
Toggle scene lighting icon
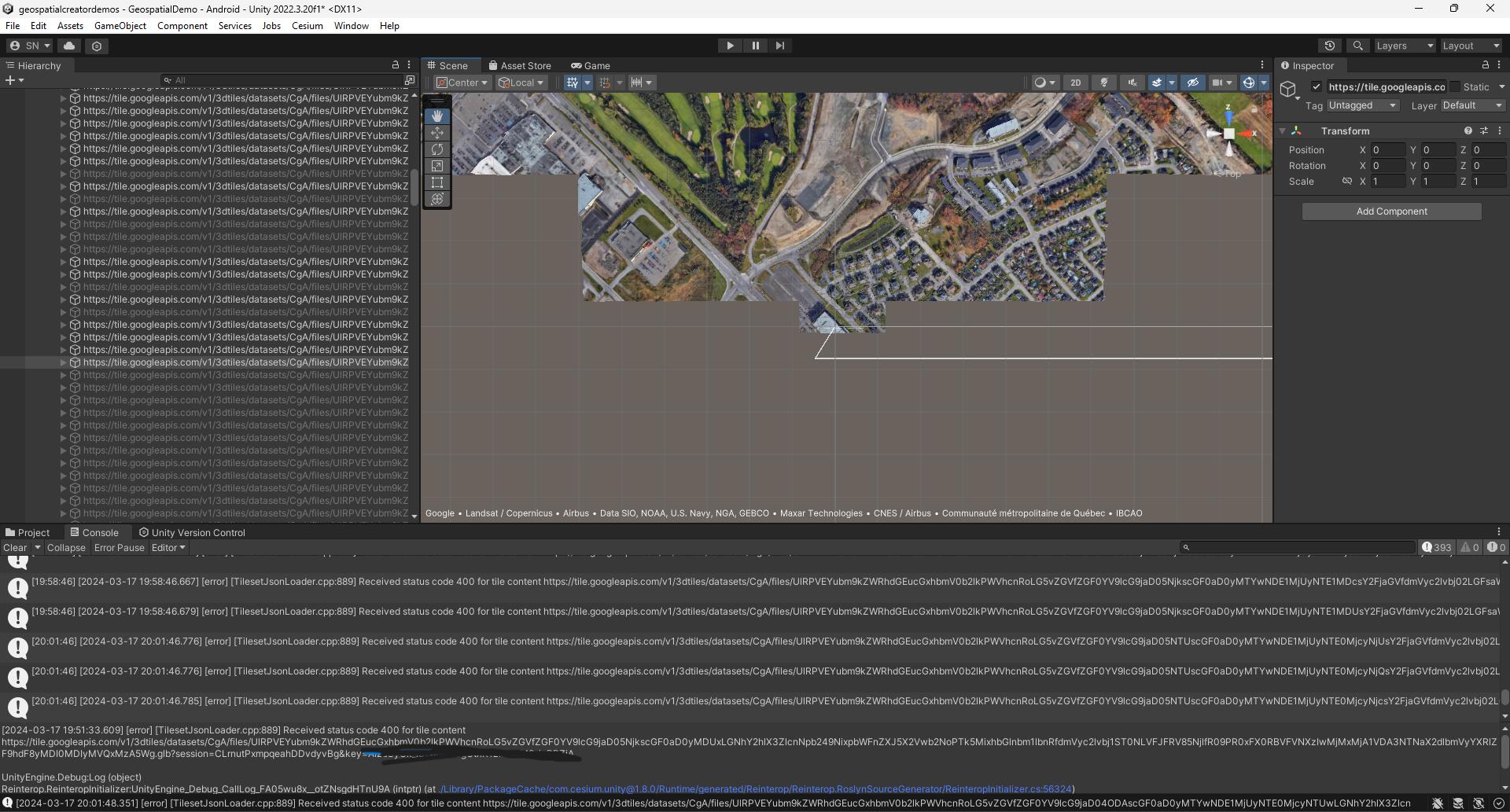[x=1104, y=83]
